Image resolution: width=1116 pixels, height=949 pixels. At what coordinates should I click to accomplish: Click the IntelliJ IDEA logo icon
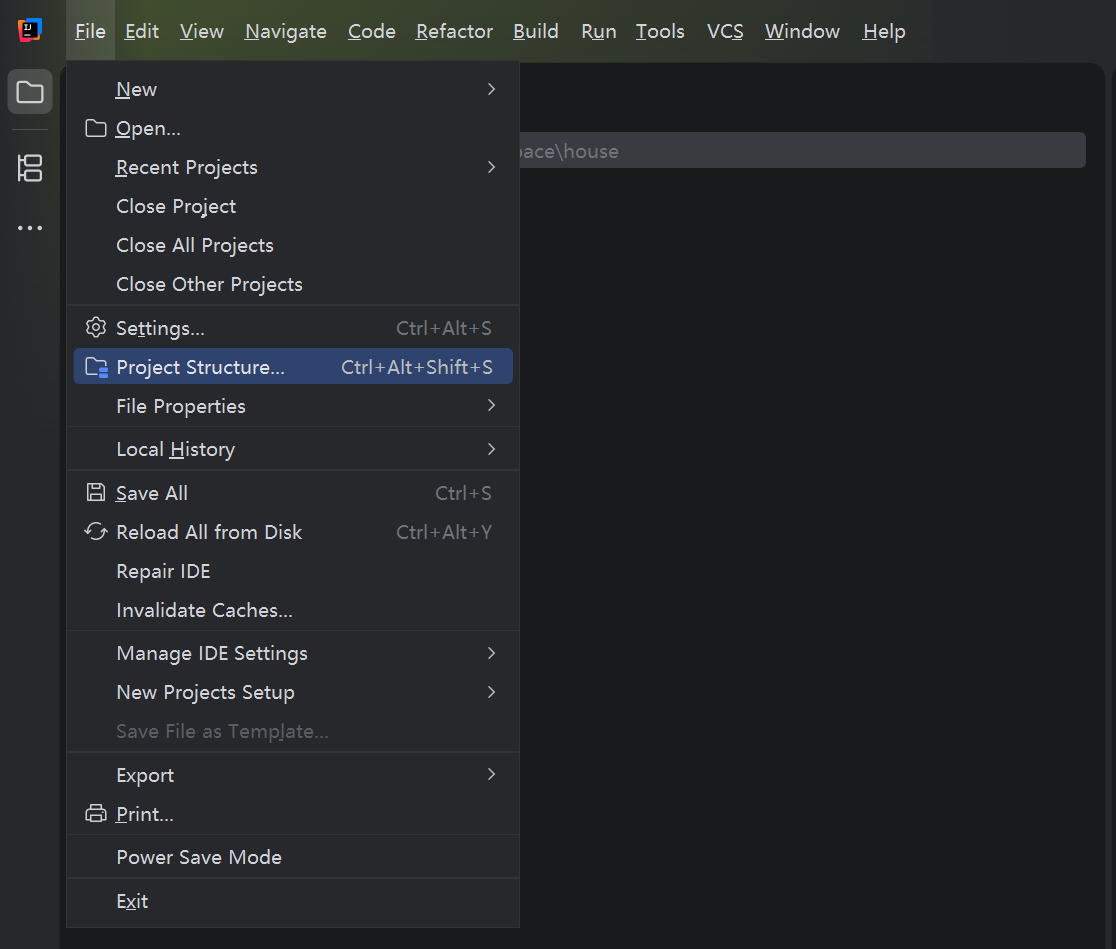pos(30,30)
